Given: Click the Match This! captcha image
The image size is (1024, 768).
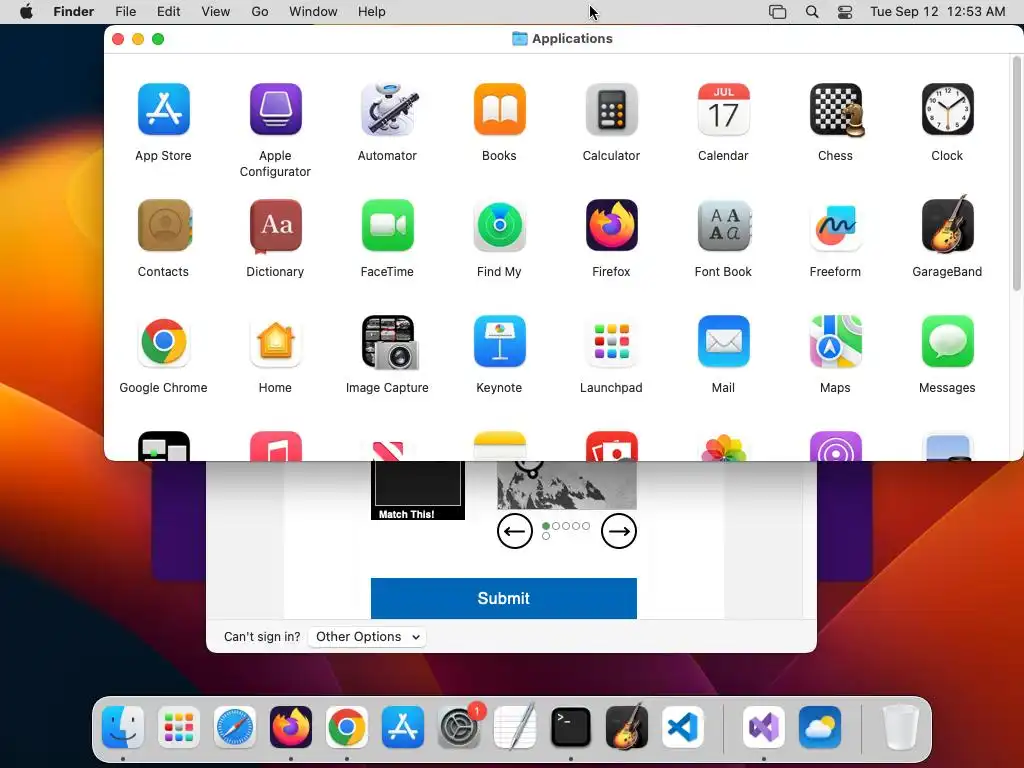Looking at the screenshot, I should [418, 490].
